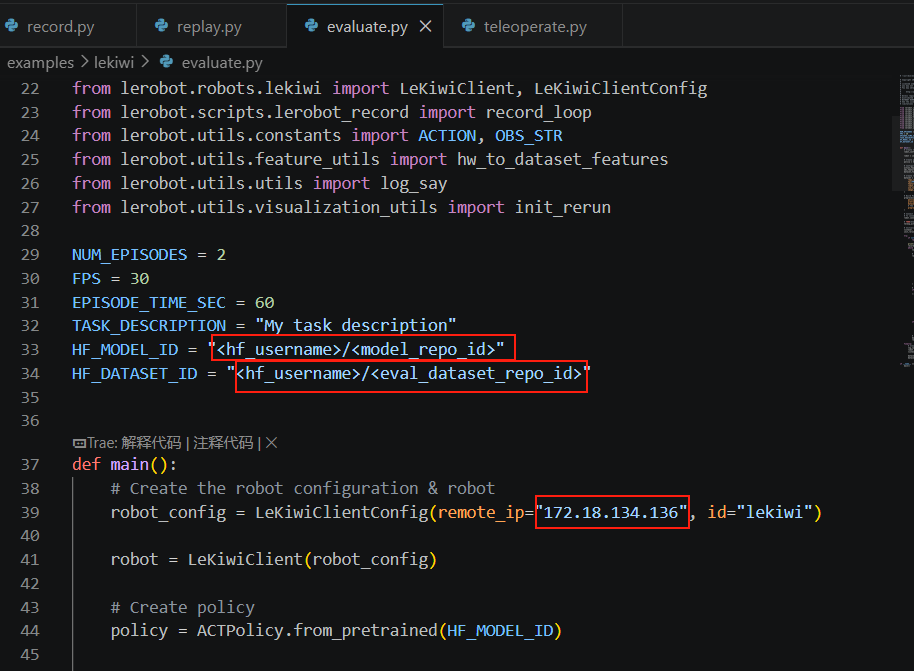This screenshot has height=671, width=914.
Task: Click the TASK_DESCRIPTION variable name
Action: click(149, 325)
